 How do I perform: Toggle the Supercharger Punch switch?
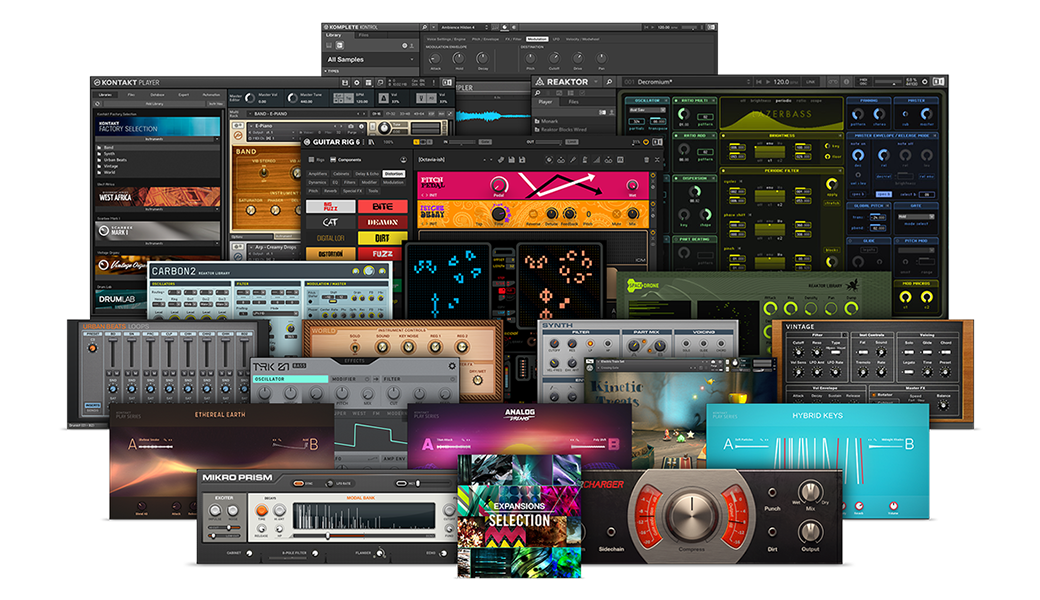(x=772, y=493)
